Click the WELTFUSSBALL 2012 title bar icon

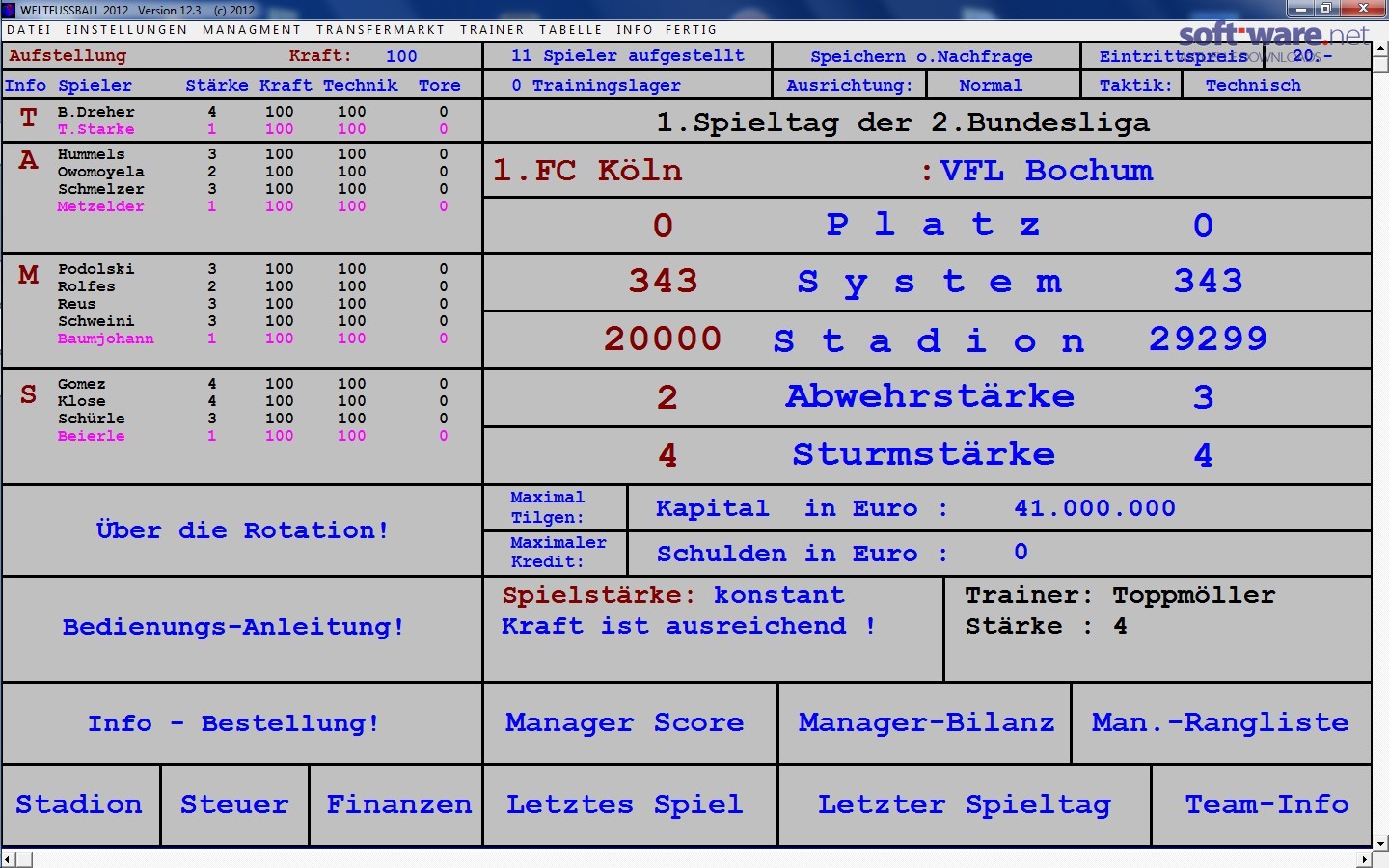click(x=9, y=10)
